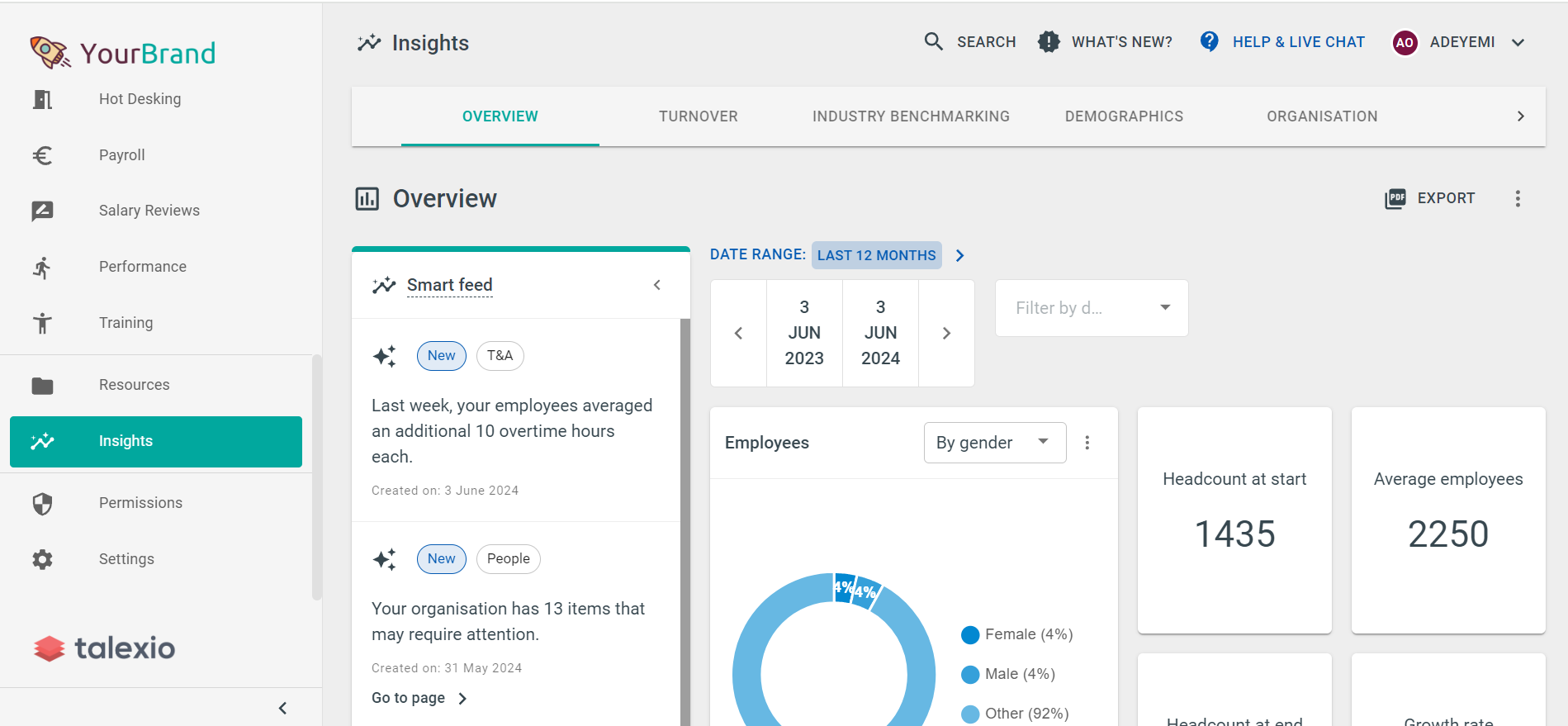Click the SEARCH label in header
The height and width of the screenshot is (726, 1568).
[x=987, y=42]
